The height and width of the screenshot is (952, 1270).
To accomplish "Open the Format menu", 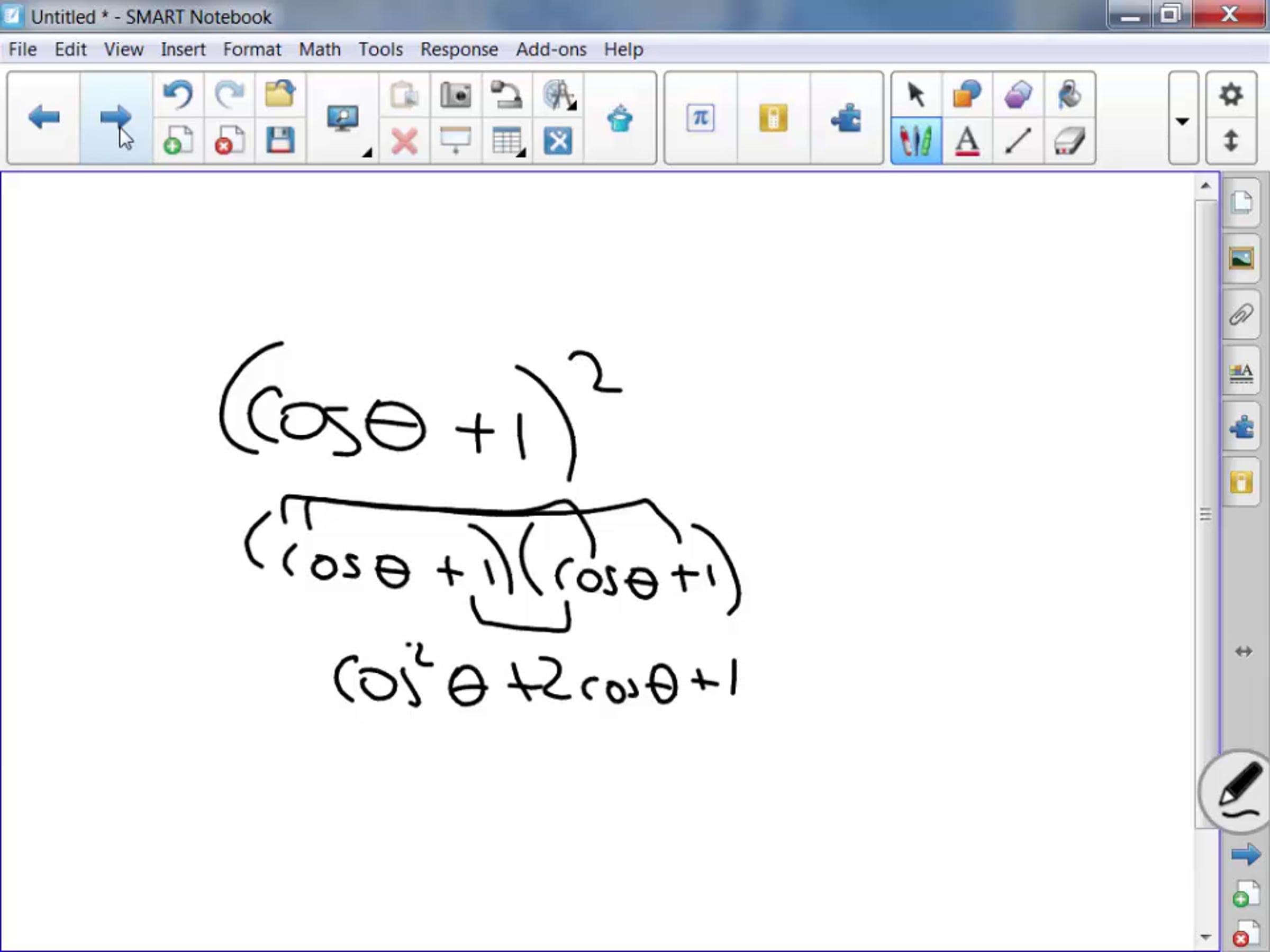I will click(x=252, y=49).
